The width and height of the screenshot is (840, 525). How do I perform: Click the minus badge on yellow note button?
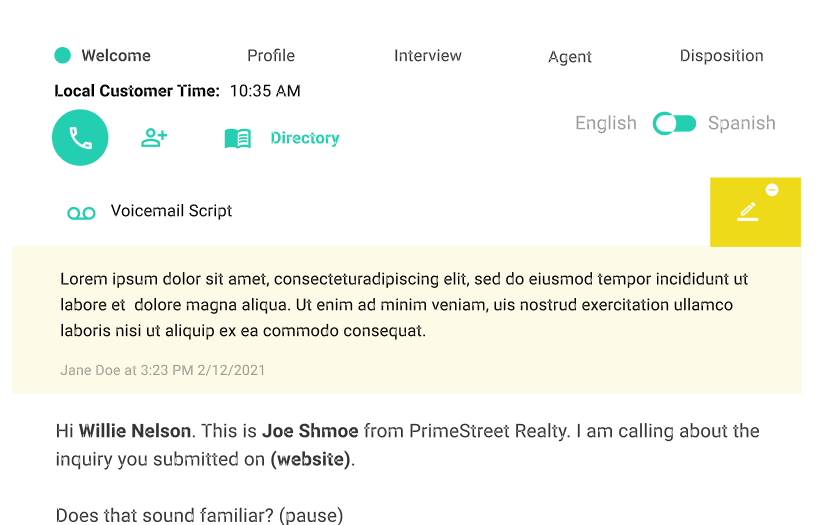772,190
